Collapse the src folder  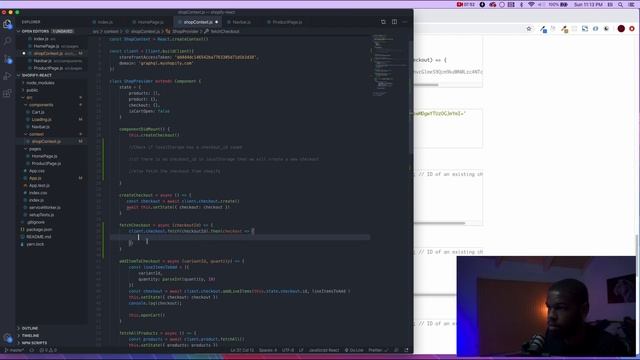click(x=29, y=98)
